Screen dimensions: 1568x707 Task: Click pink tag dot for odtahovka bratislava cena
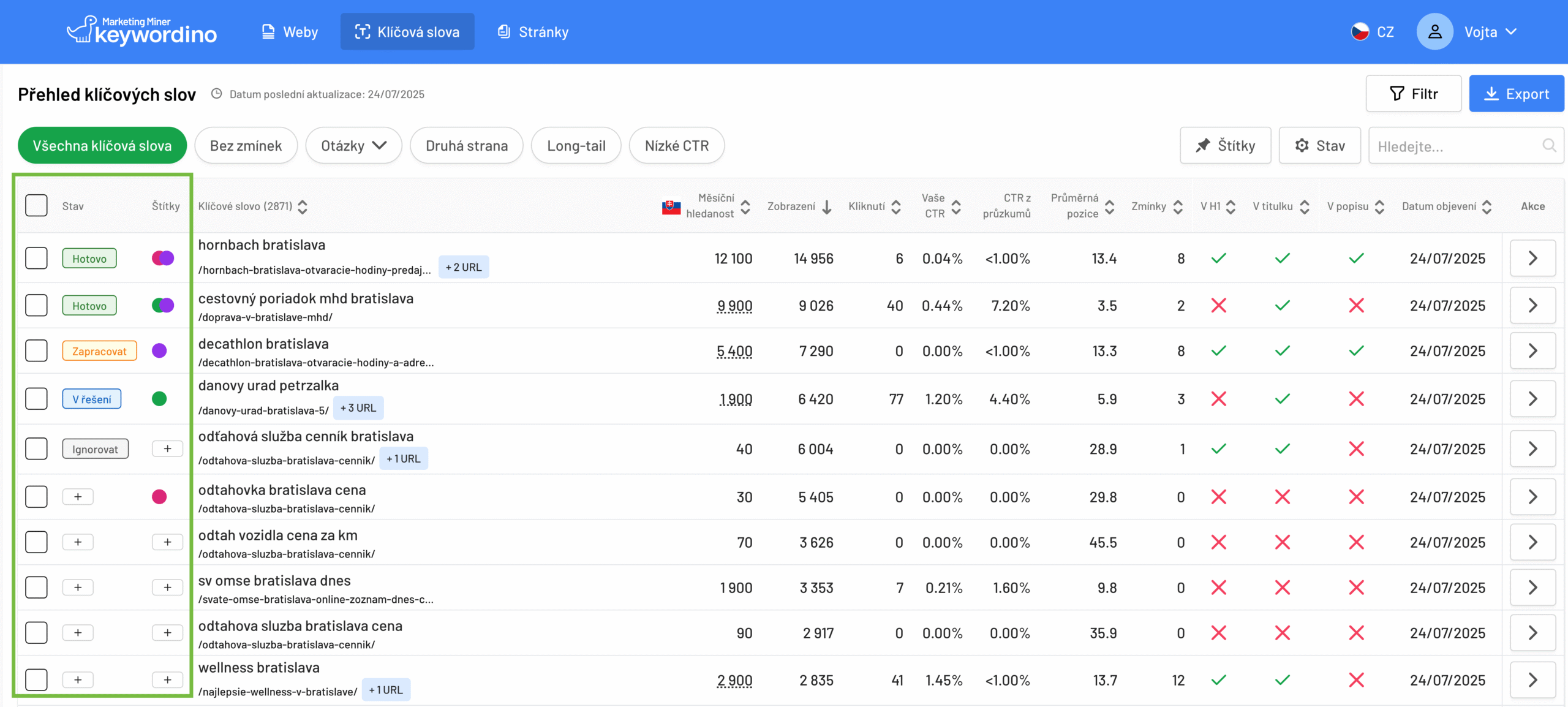point(159,496)
